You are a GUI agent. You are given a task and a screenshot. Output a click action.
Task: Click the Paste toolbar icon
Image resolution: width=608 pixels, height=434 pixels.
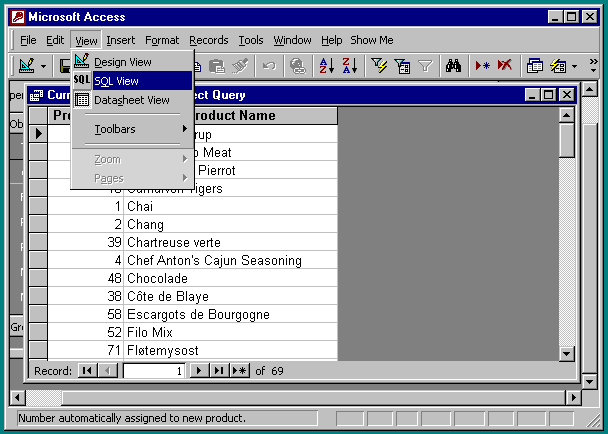(216, 66)
